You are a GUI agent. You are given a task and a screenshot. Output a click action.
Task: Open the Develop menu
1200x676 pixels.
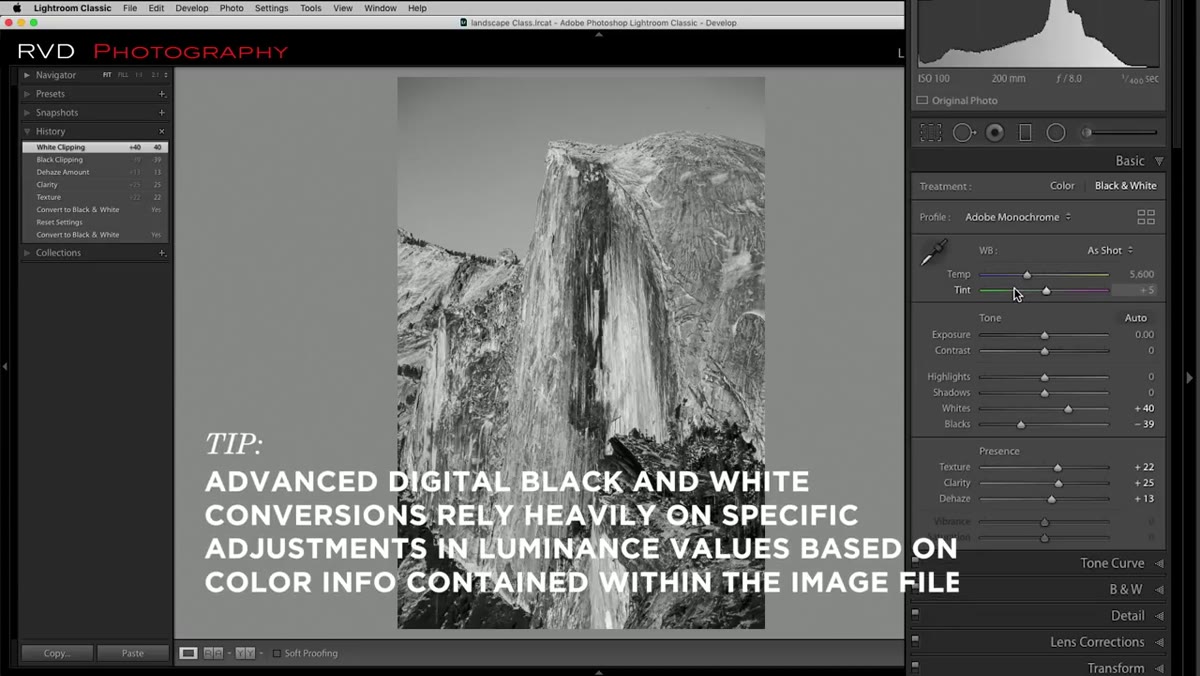pyautogui.click(x=192, y=8)
